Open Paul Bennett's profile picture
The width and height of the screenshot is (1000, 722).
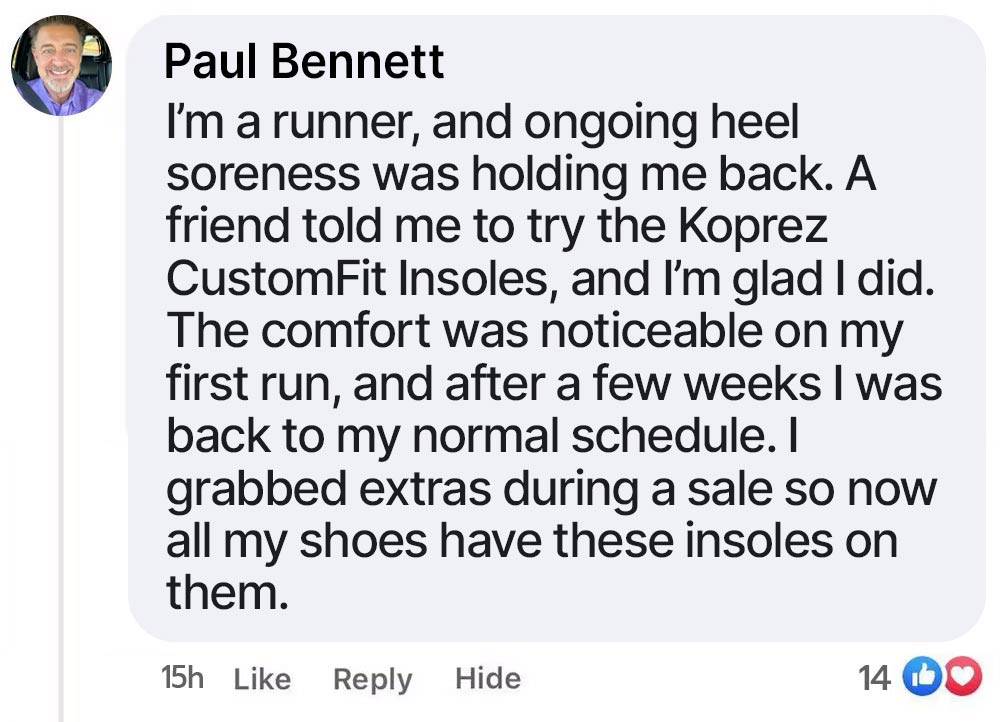point(61,65)
